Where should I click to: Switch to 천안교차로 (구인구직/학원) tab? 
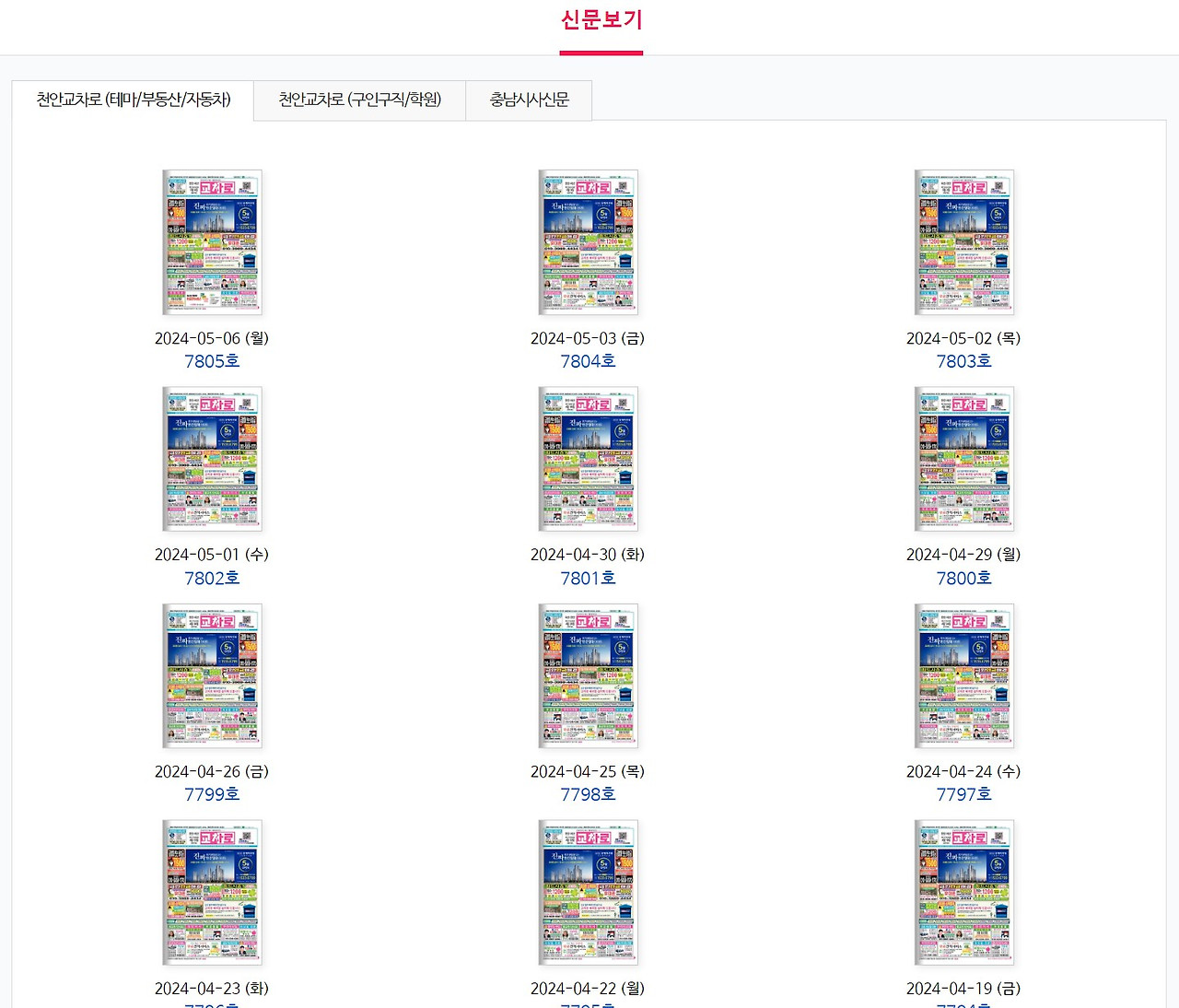pos(360,100)
